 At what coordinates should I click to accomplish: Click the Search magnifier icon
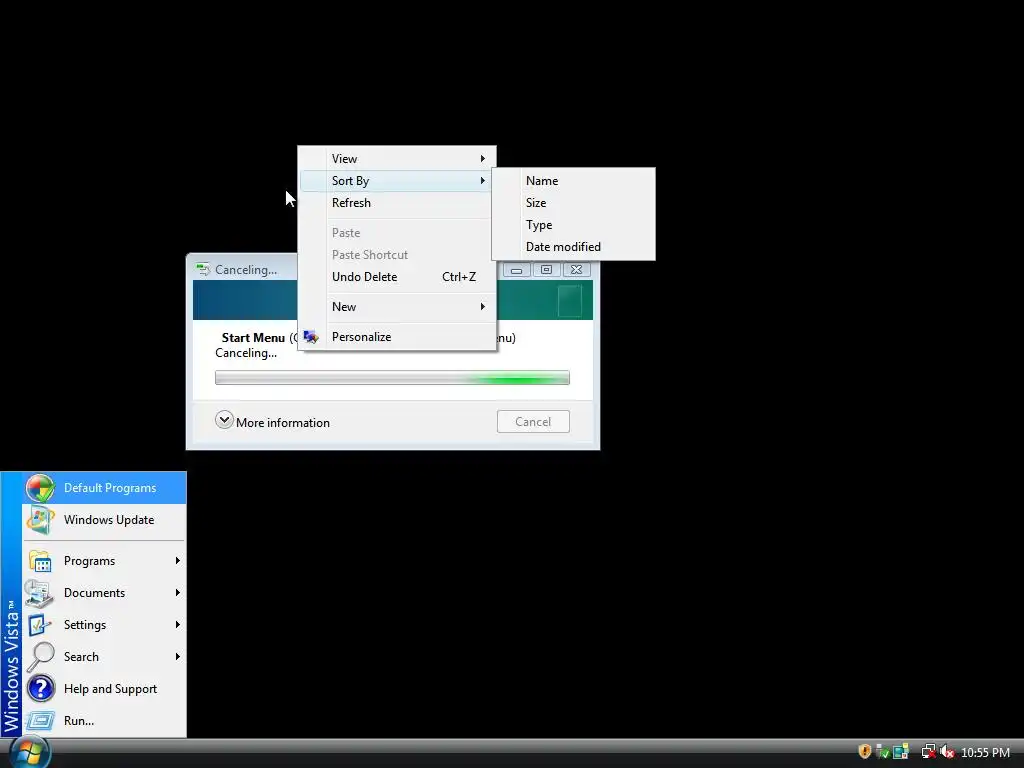(40, 656)
